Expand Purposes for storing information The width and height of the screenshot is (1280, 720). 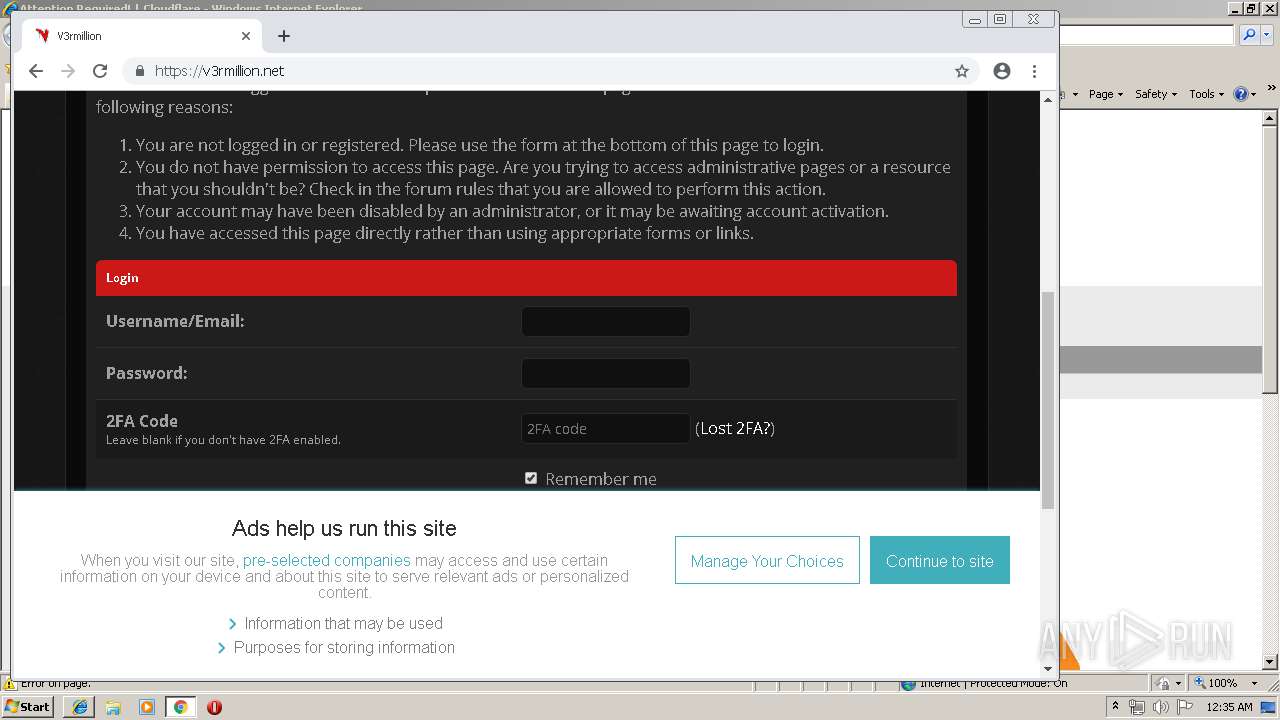(x=336, y=647)
